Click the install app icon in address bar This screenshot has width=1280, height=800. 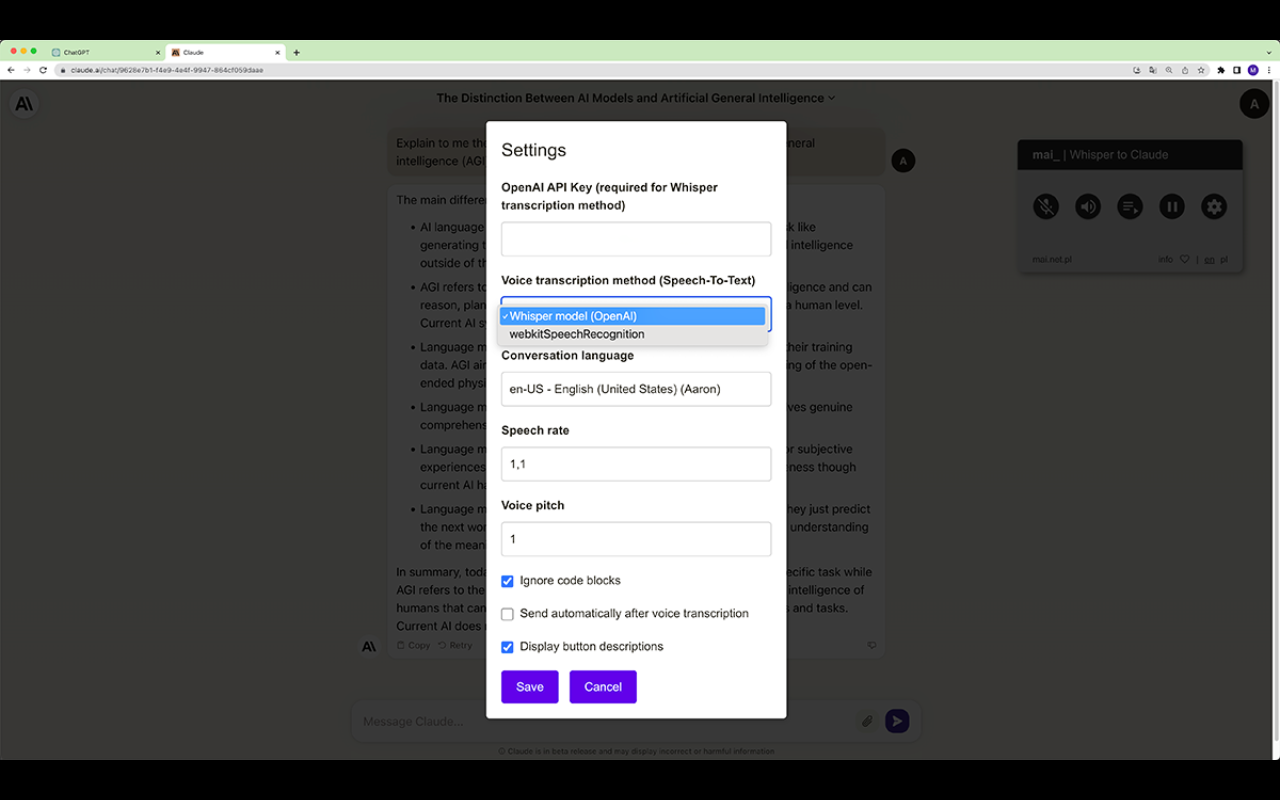pos(1137,70)
